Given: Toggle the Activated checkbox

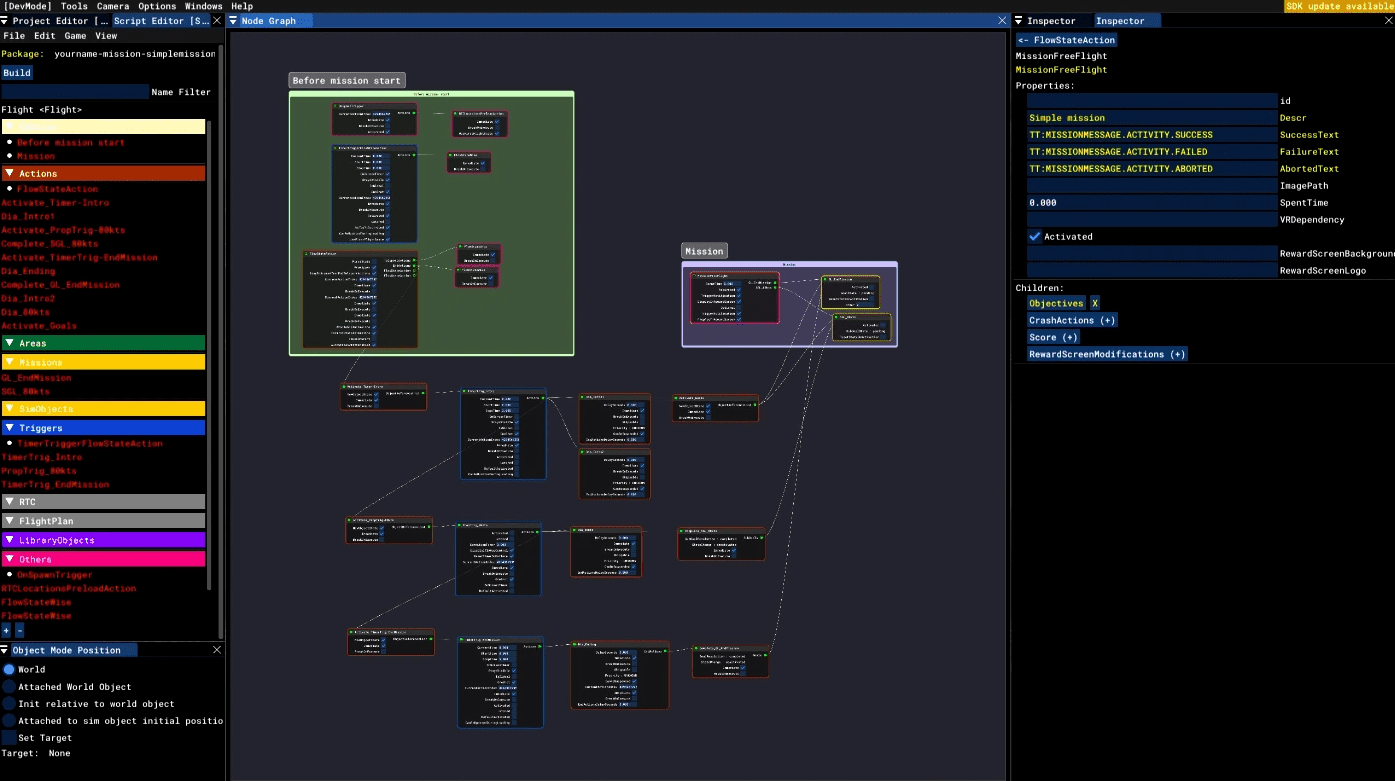Looking at the screenshot, I should coord(1035,237).
